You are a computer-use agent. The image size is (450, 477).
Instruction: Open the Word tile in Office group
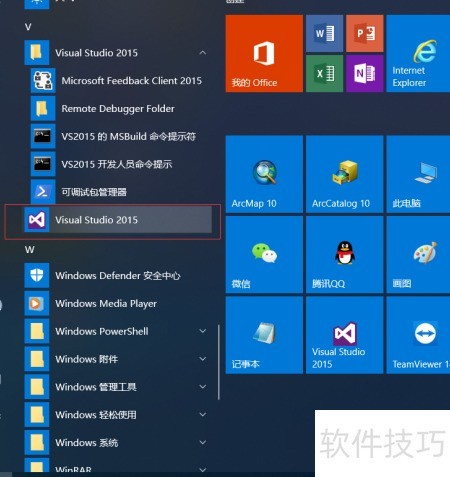(324, 33)
